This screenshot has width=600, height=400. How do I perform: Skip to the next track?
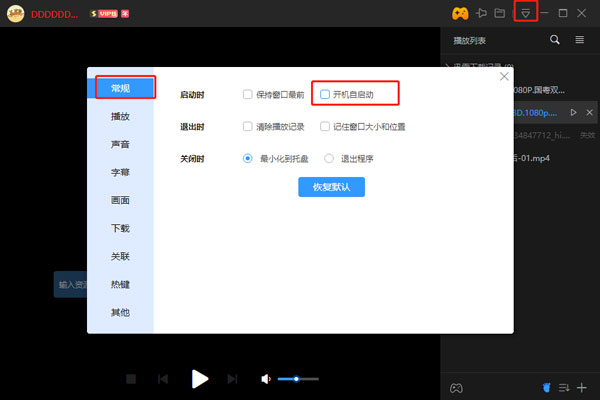[x=232, y=379]
